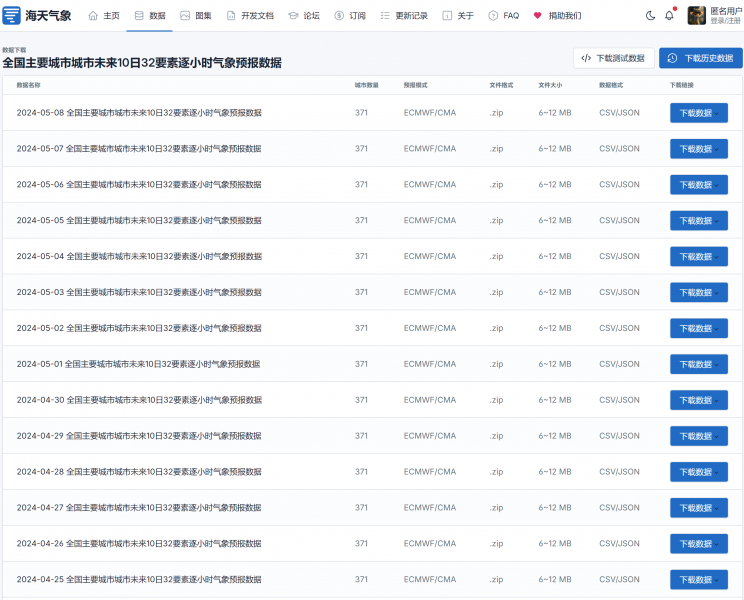This screenshot has width=744, height=600.
Task: Open 开发文档 developer docs
Action: 249,16
